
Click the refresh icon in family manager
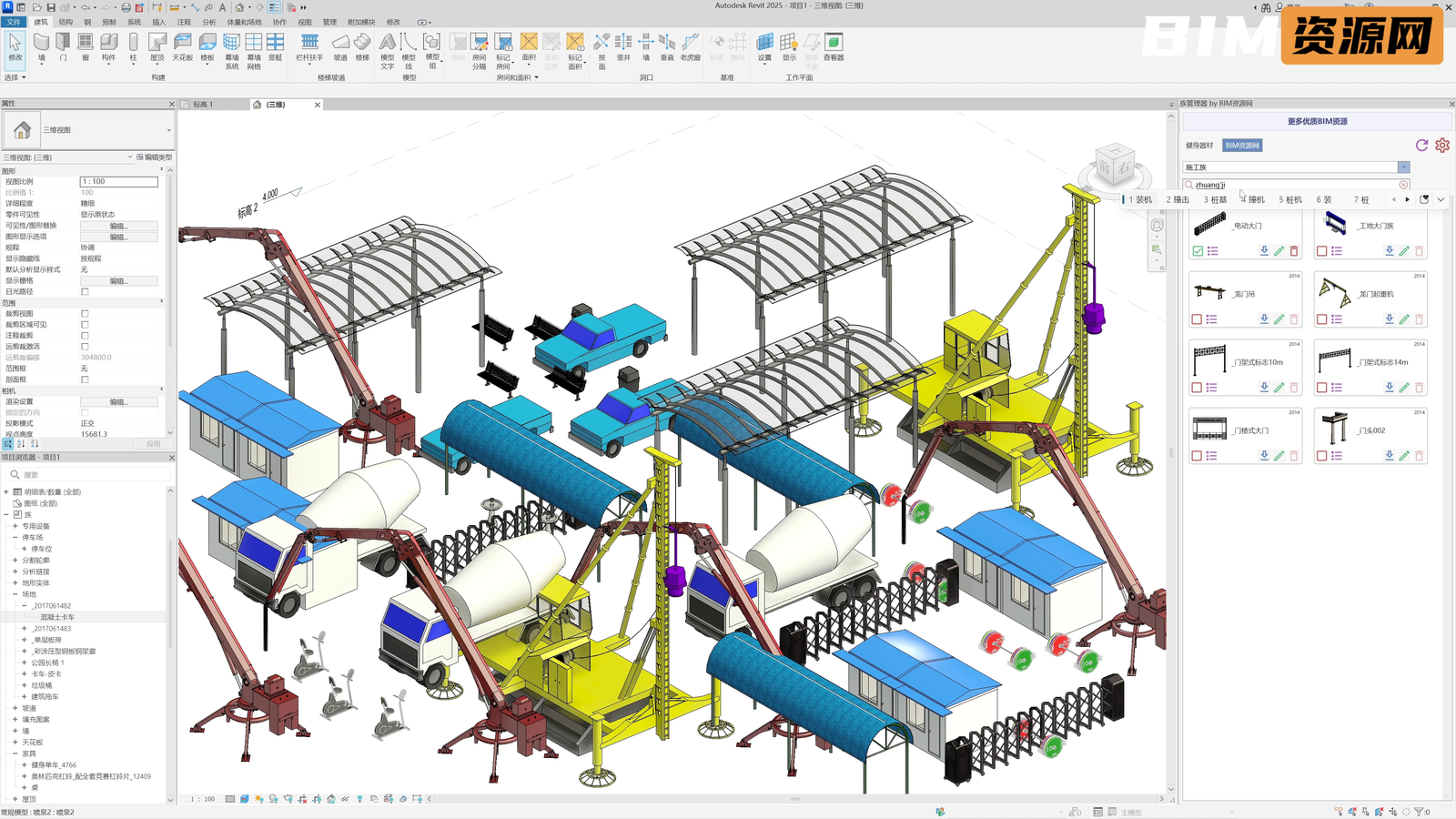1422,145
